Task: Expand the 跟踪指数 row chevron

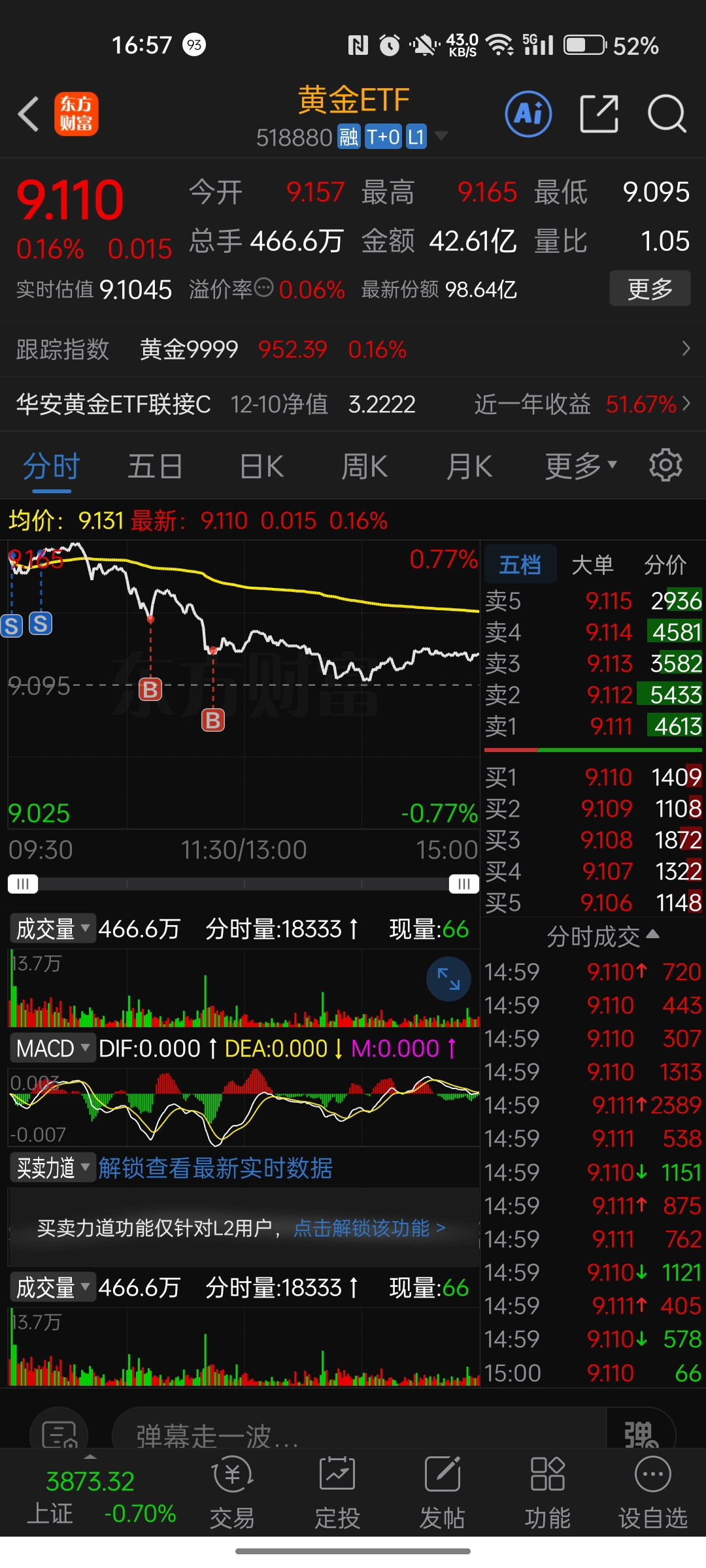Action: (x=686, y=348)
